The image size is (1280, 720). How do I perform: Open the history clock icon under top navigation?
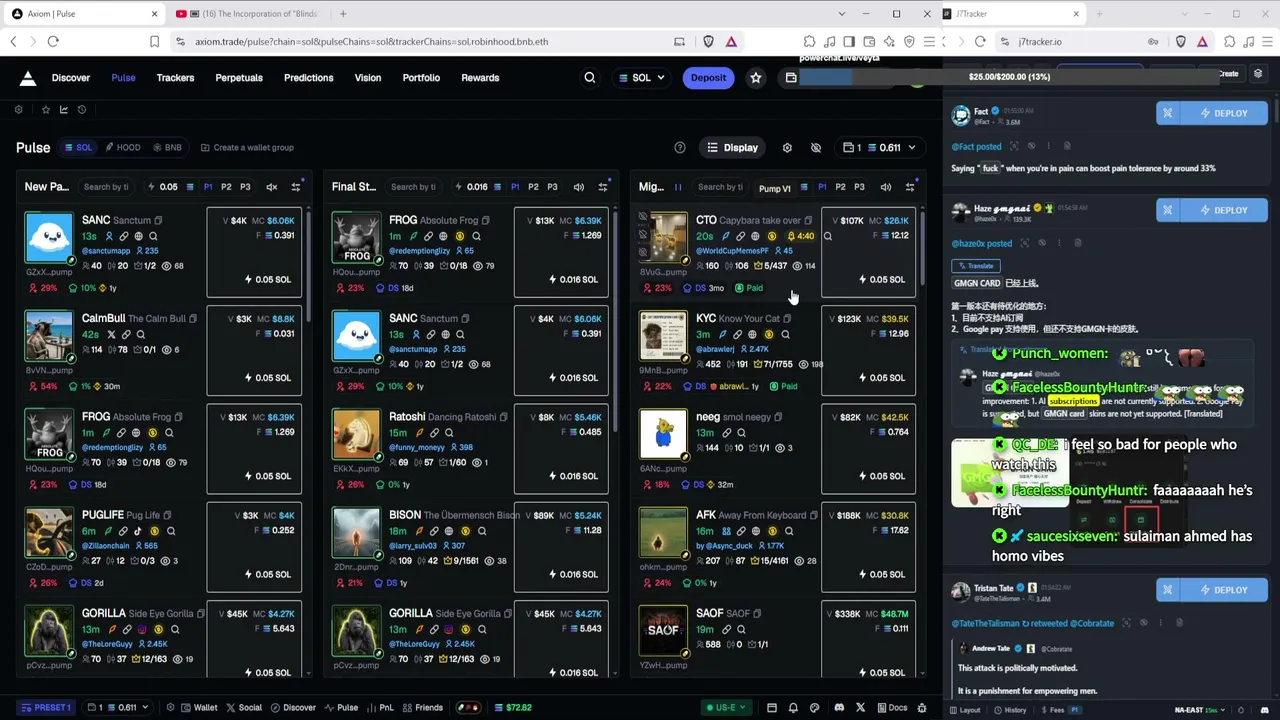pos(82,110)
